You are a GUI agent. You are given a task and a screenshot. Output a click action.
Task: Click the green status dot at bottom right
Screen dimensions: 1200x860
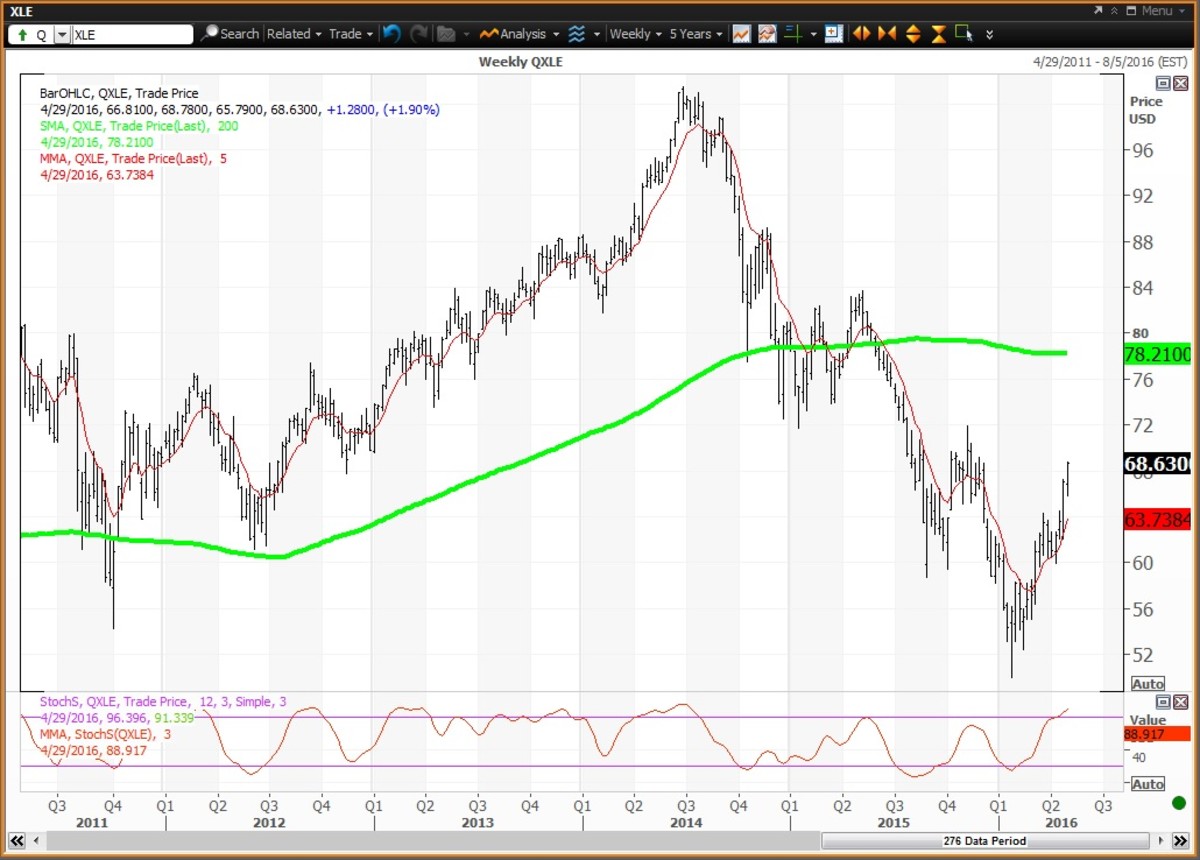coord(1180,803)
